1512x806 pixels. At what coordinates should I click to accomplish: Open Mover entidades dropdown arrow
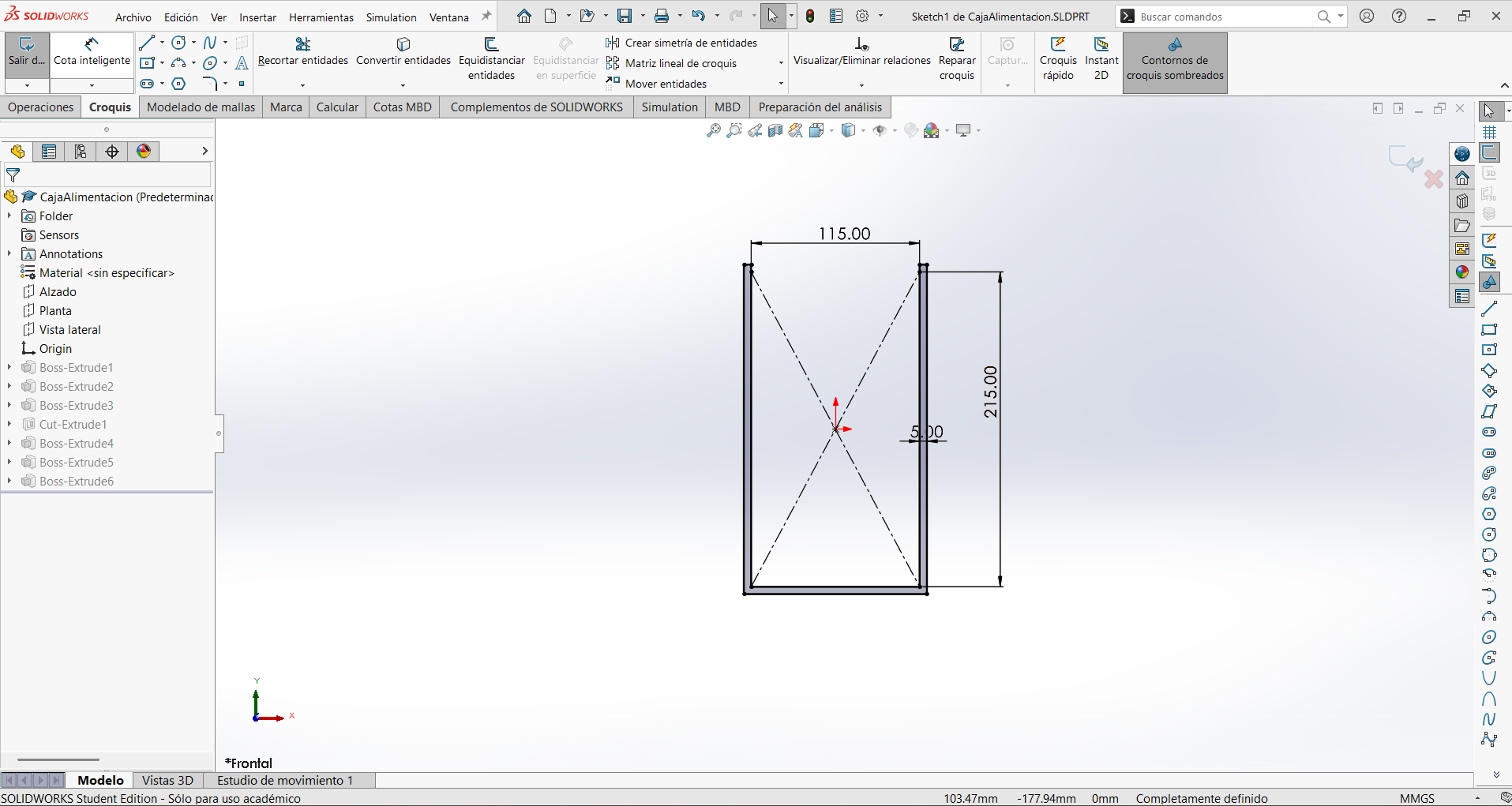tap(781, 84)
